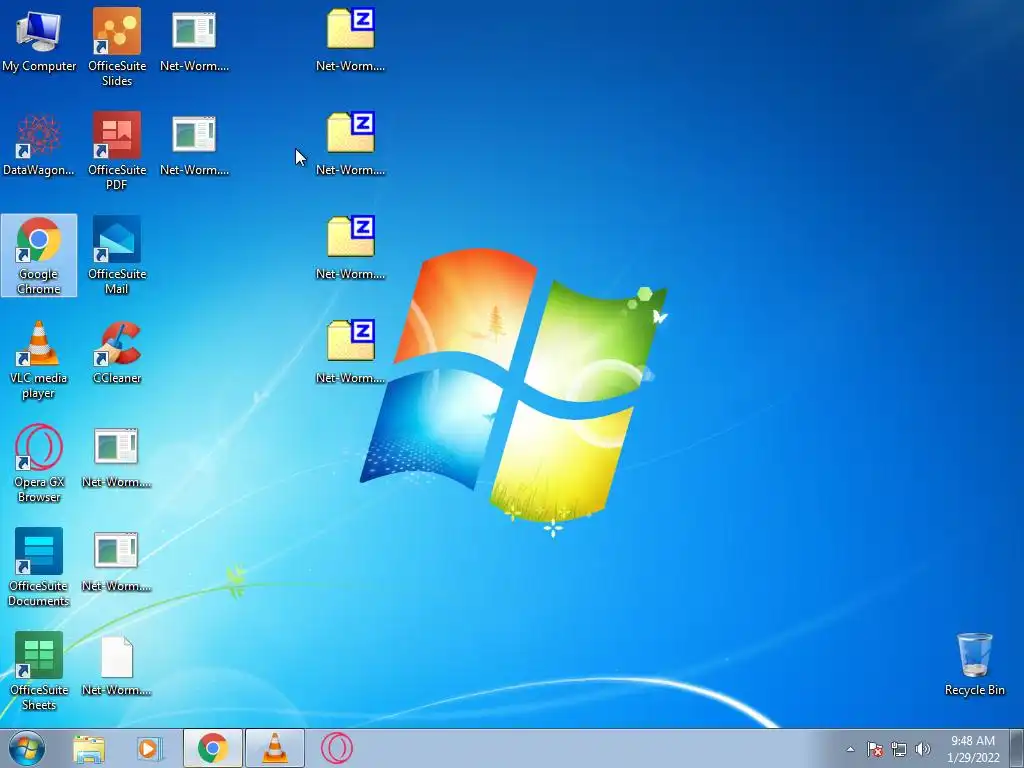Open the Action Center flag icon

pyautogui.click(x=874, y=749)
